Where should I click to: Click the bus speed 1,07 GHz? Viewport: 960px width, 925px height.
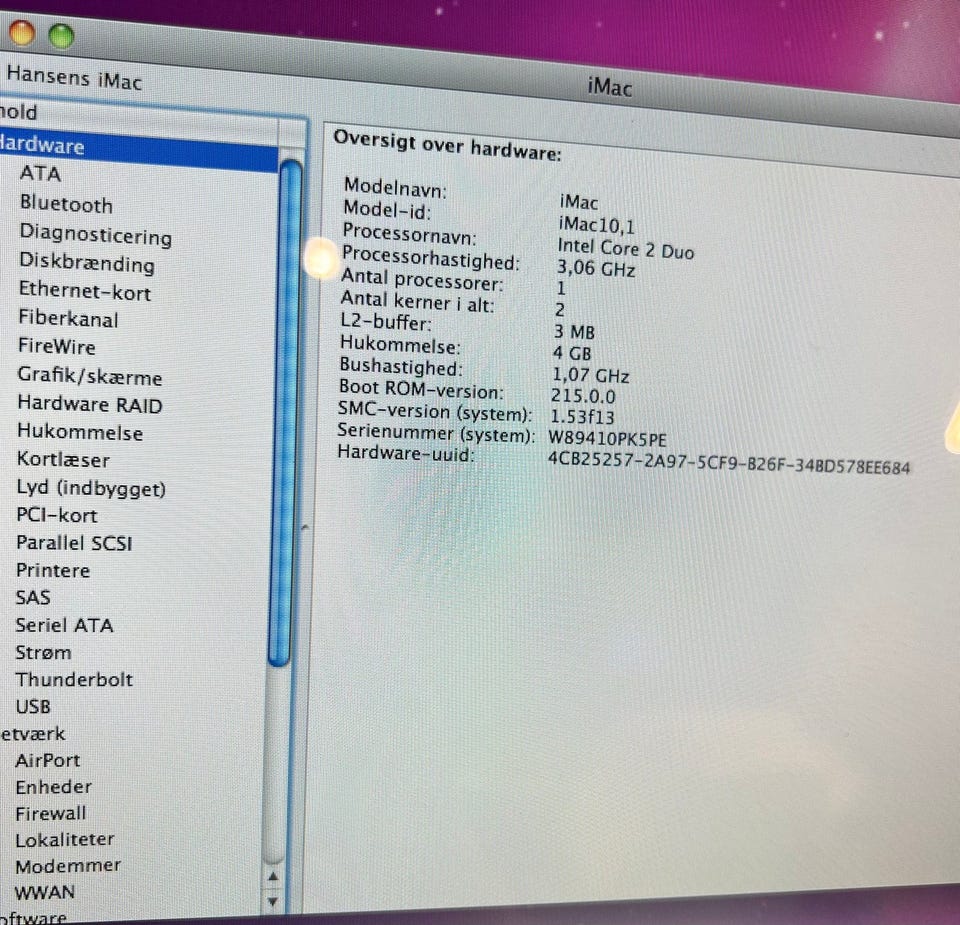[x=590, y=375]
